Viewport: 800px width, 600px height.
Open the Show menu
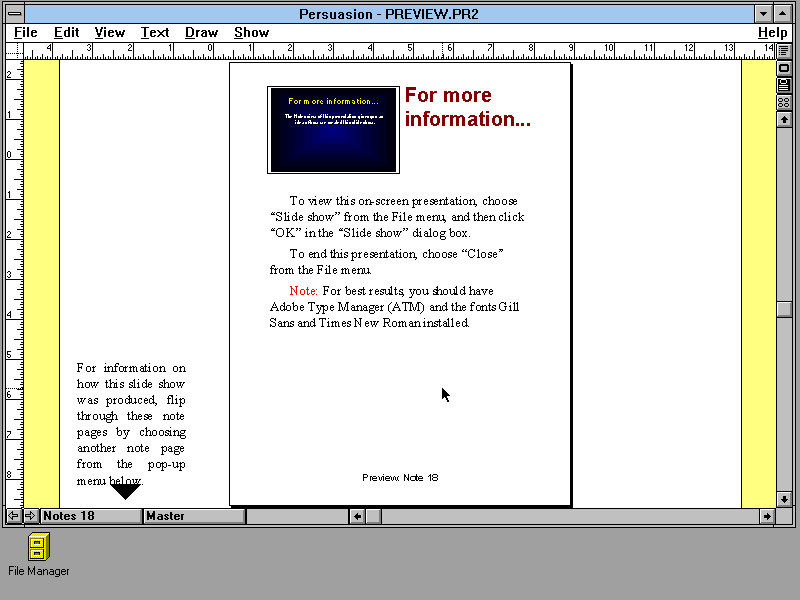tap(251, 32)
